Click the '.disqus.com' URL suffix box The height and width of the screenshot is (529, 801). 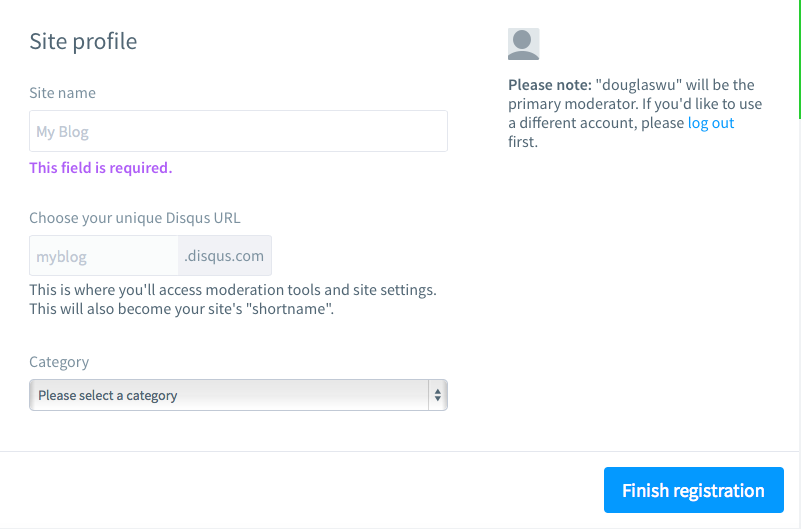(x=225, y=255)
